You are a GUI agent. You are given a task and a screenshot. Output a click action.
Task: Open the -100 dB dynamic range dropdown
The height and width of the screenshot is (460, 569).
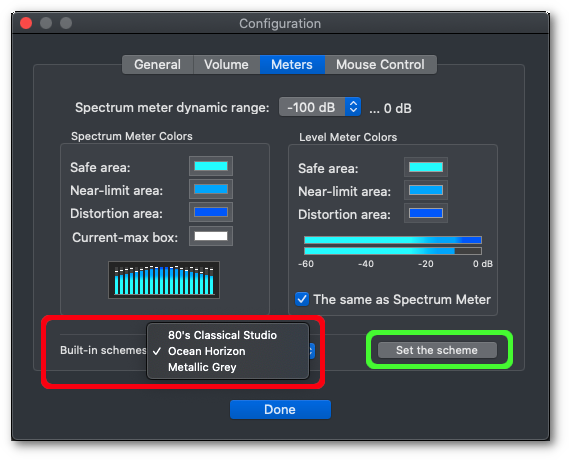pyautogui.click(x=319, y=107)
